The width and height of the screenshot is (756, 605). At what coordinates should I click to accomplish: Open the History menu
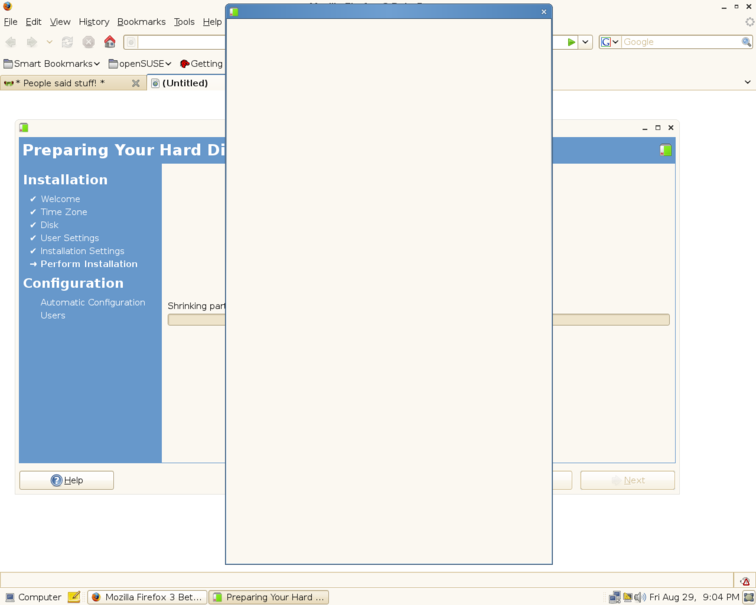(93, 21)
